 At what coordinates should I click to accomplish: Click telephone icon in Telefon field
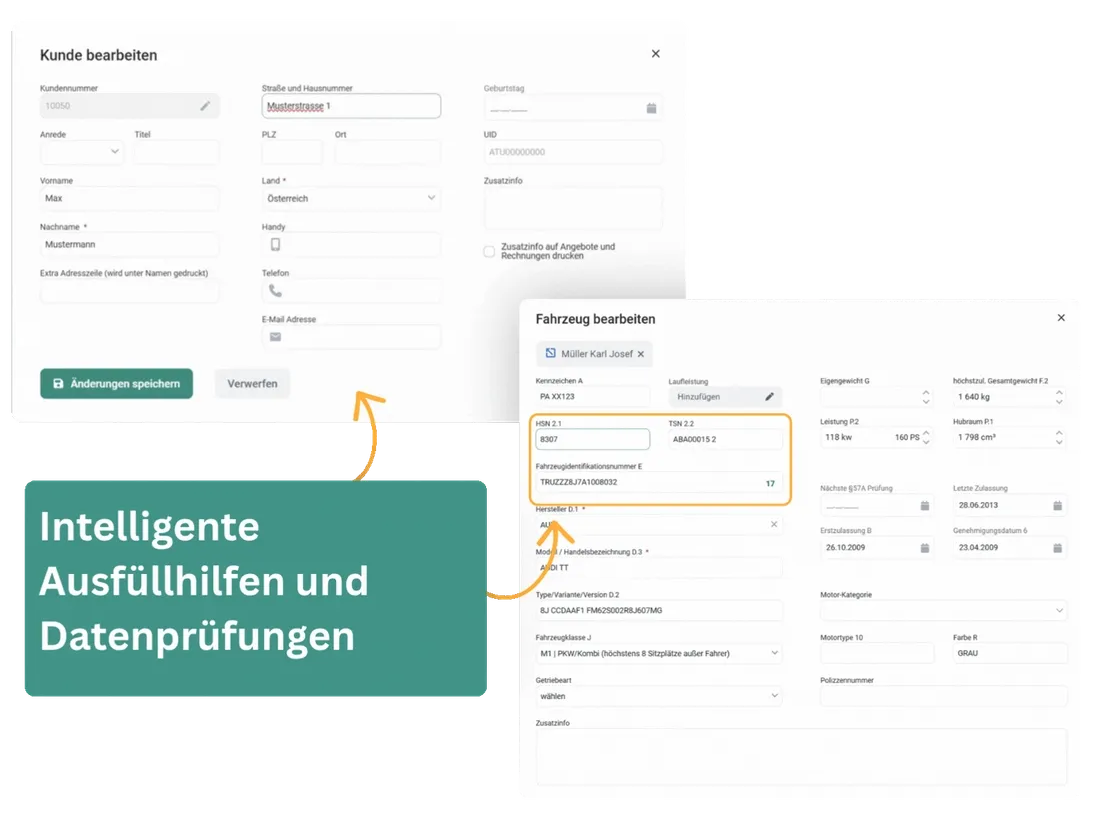click(276, 290)
